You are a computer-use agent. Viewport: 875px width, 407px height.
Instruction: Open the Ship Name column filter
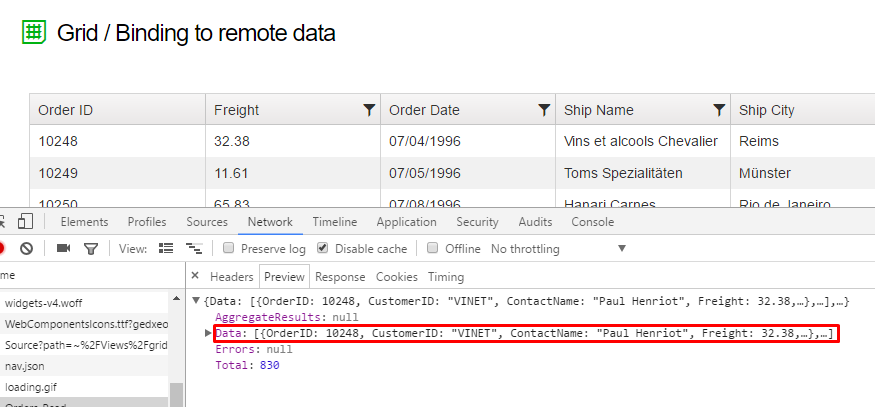coord(719,110)
